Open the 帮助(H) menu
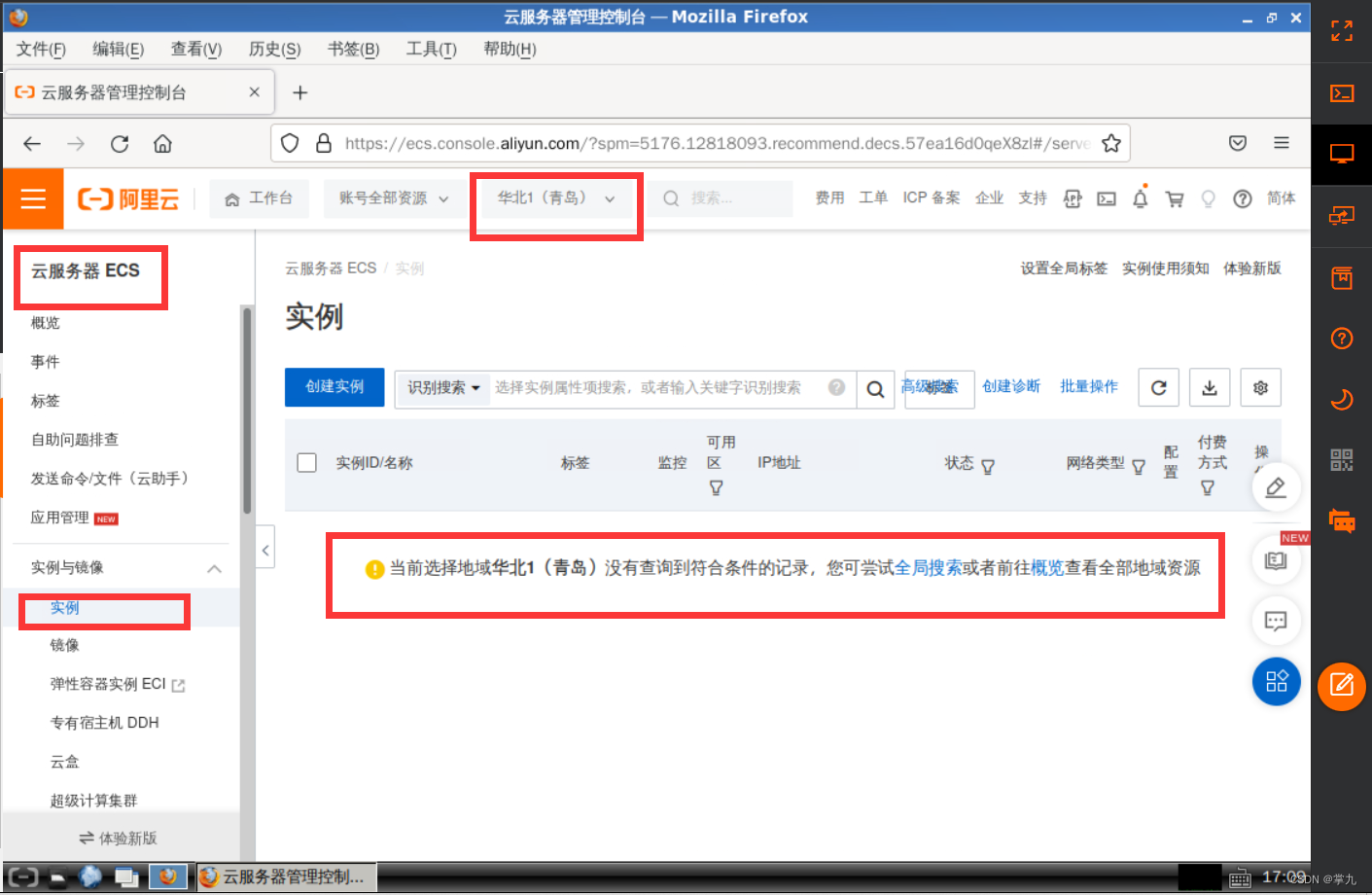Viewport: 1372px width, 895px height. [x=510, y=49]
